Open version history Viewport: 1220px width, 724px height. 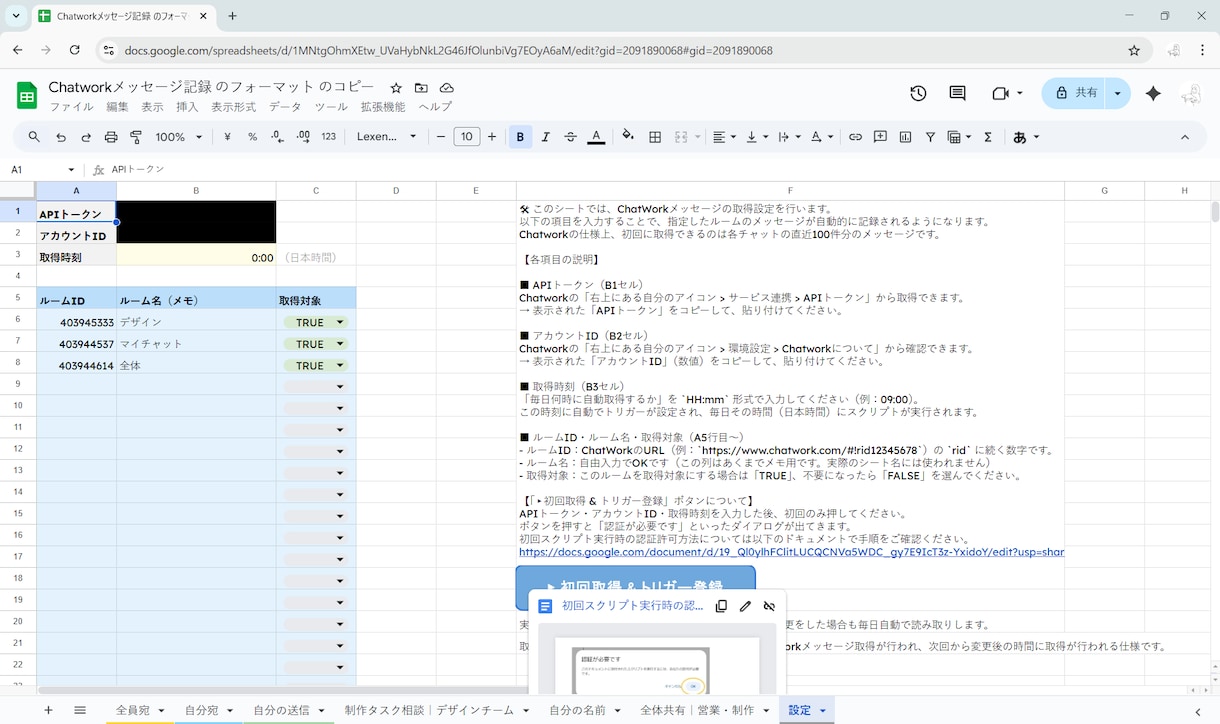click(x=918, y=93)
